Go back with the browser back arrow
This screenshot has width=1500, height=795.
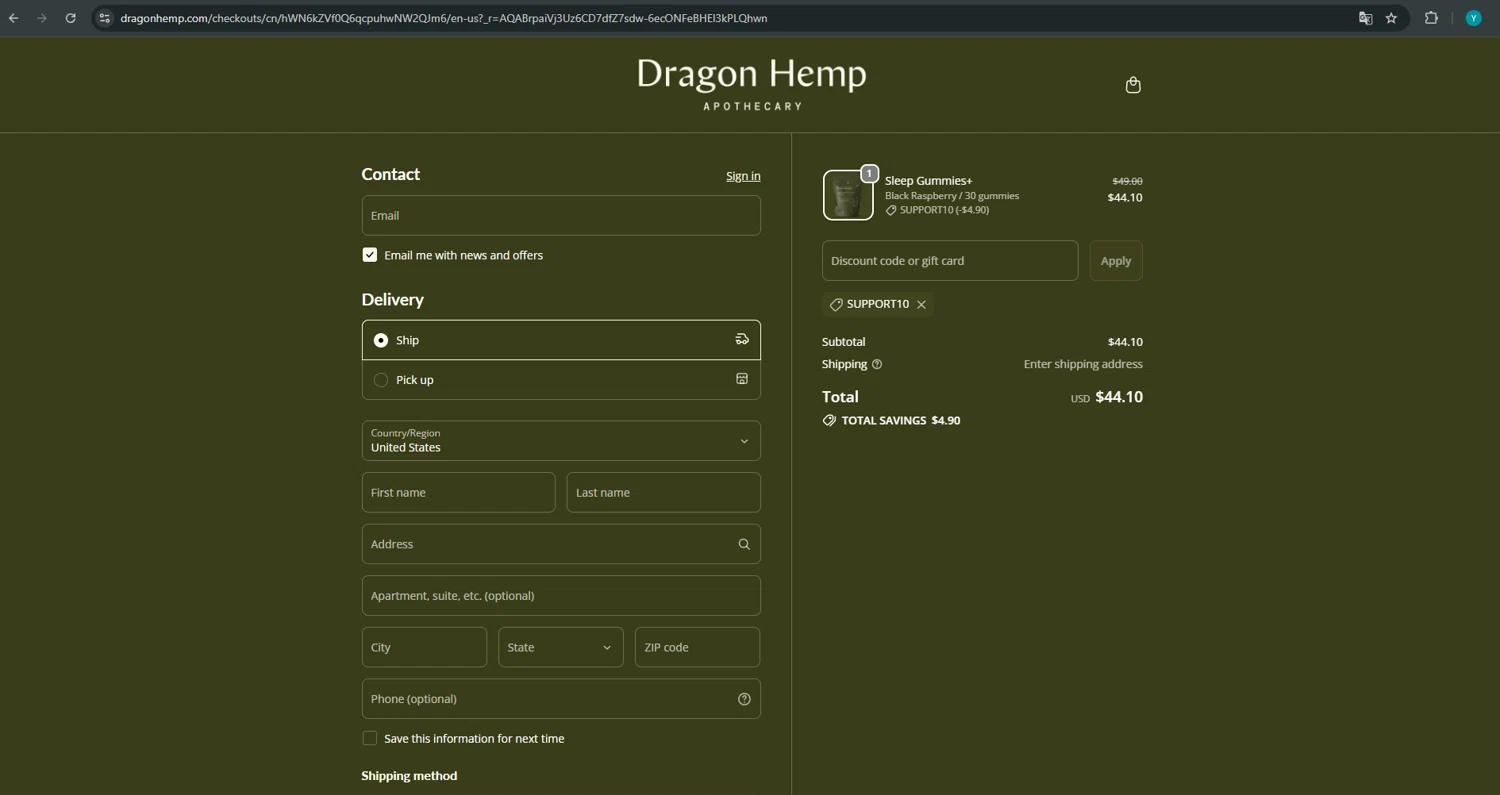14,18
